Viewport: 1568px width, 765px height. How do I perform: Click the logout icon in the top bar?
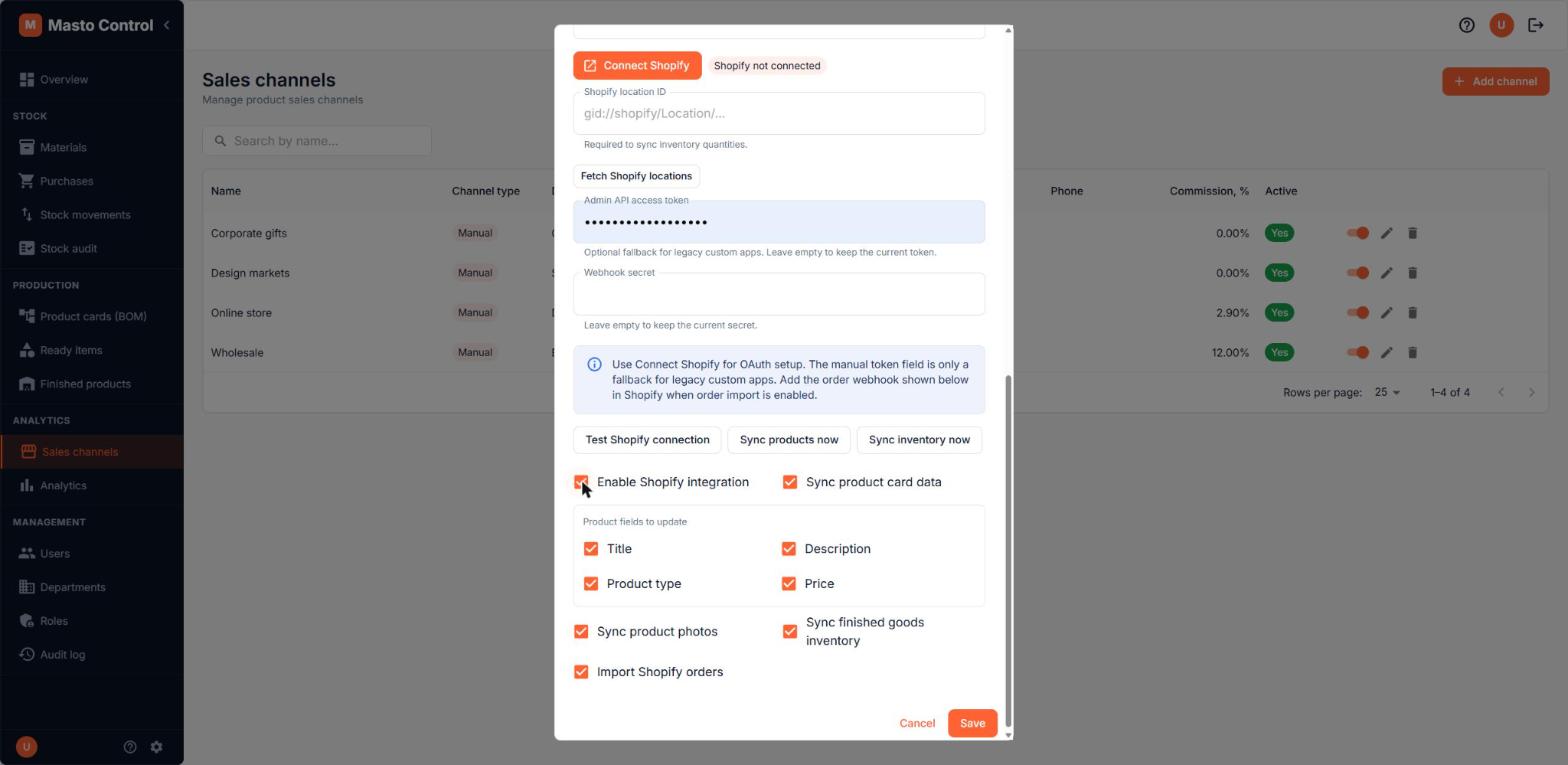[x=1536, y=25]
